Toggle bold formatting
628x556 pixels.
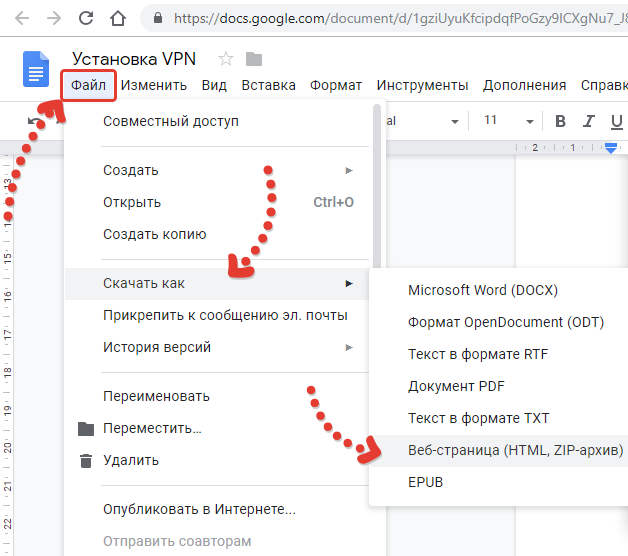(560, 121)
